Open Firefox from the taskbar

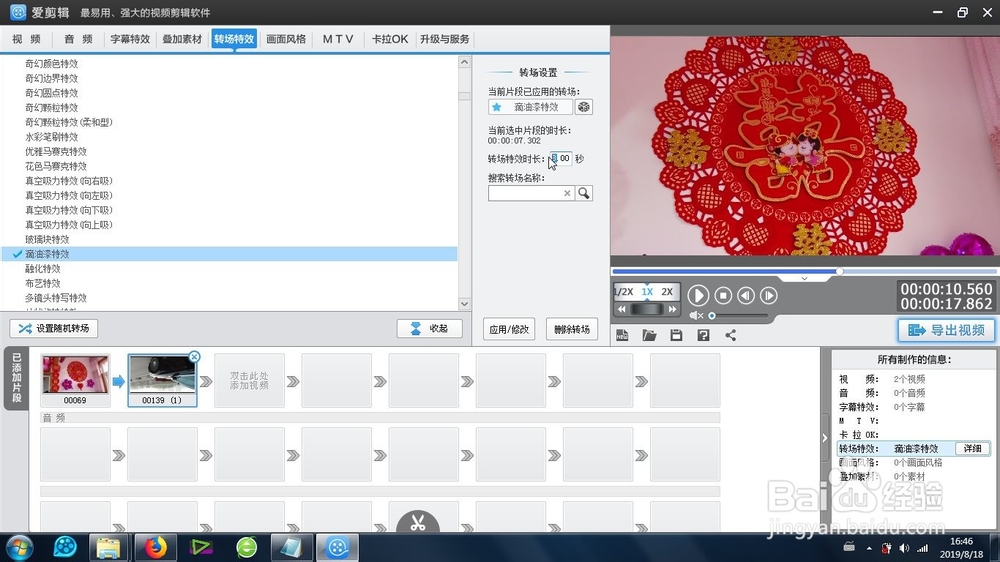point(155,547)
